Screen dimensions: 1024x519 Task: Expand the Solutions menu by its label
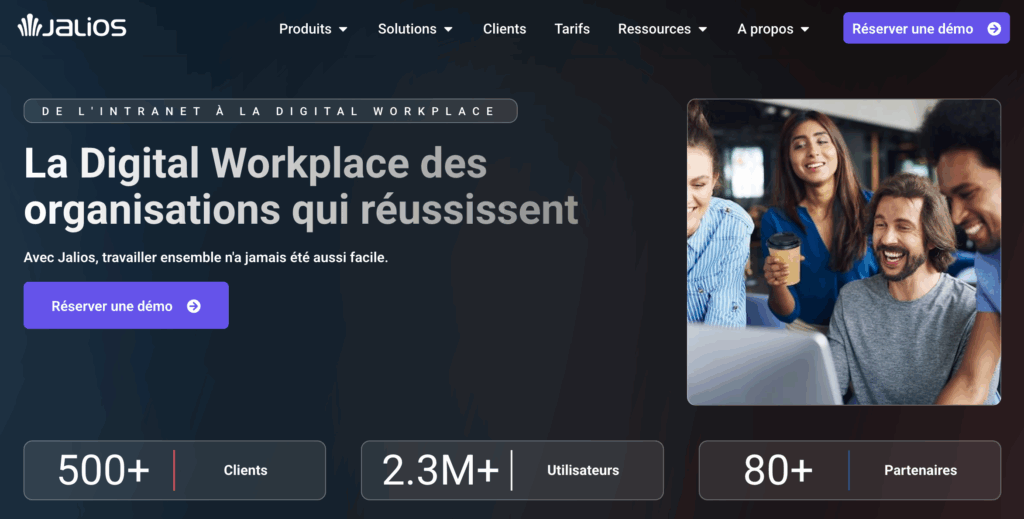406,29
